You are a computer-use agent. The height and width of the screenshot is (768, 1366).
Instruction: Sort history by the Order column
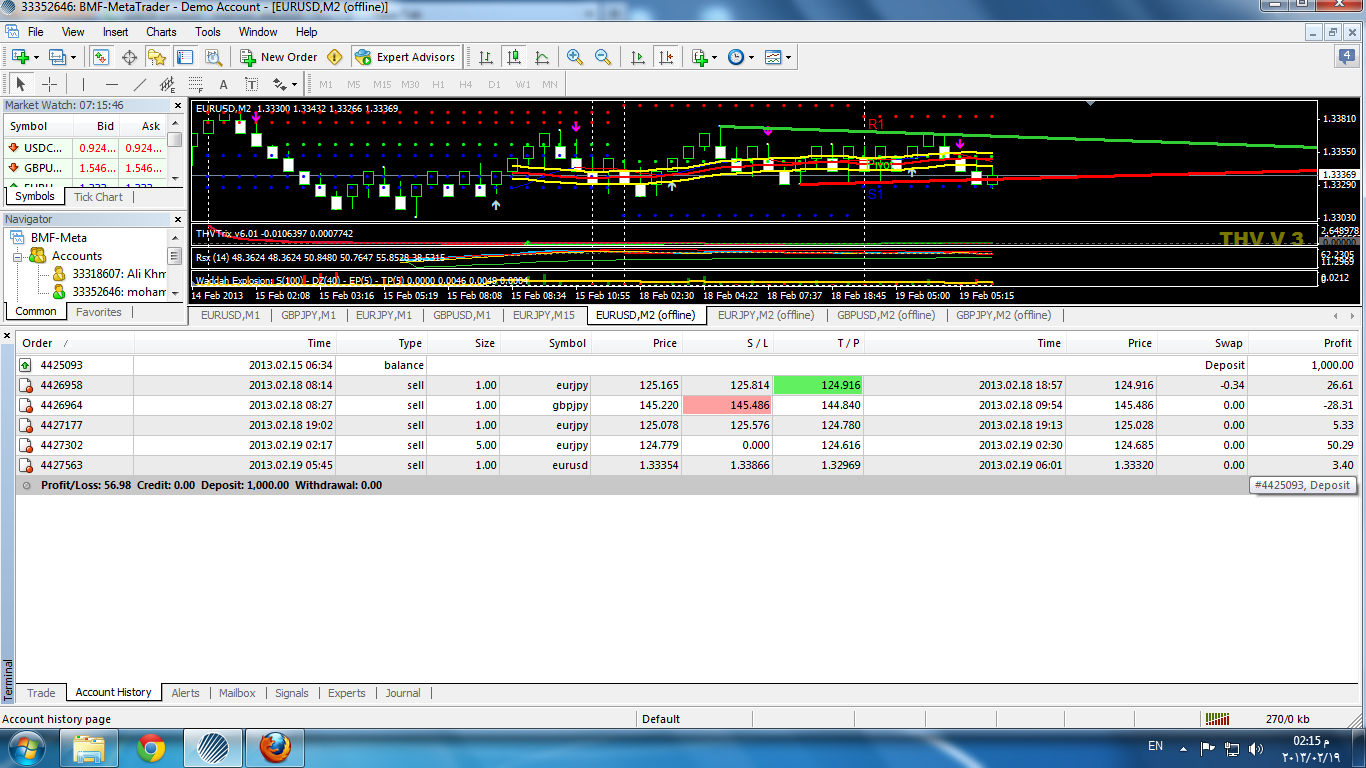point(75,343)
